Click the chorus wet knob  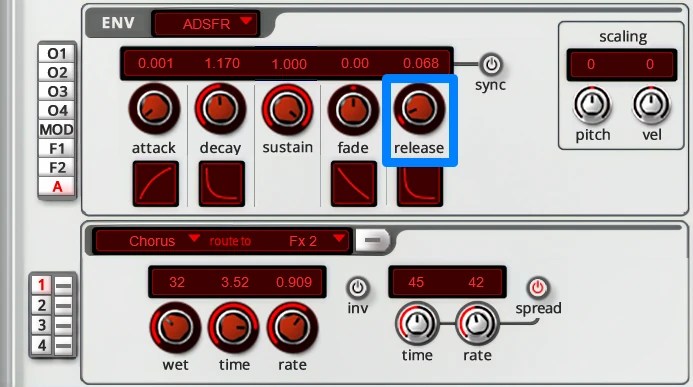pyautogui.click(x=175, y=328)
